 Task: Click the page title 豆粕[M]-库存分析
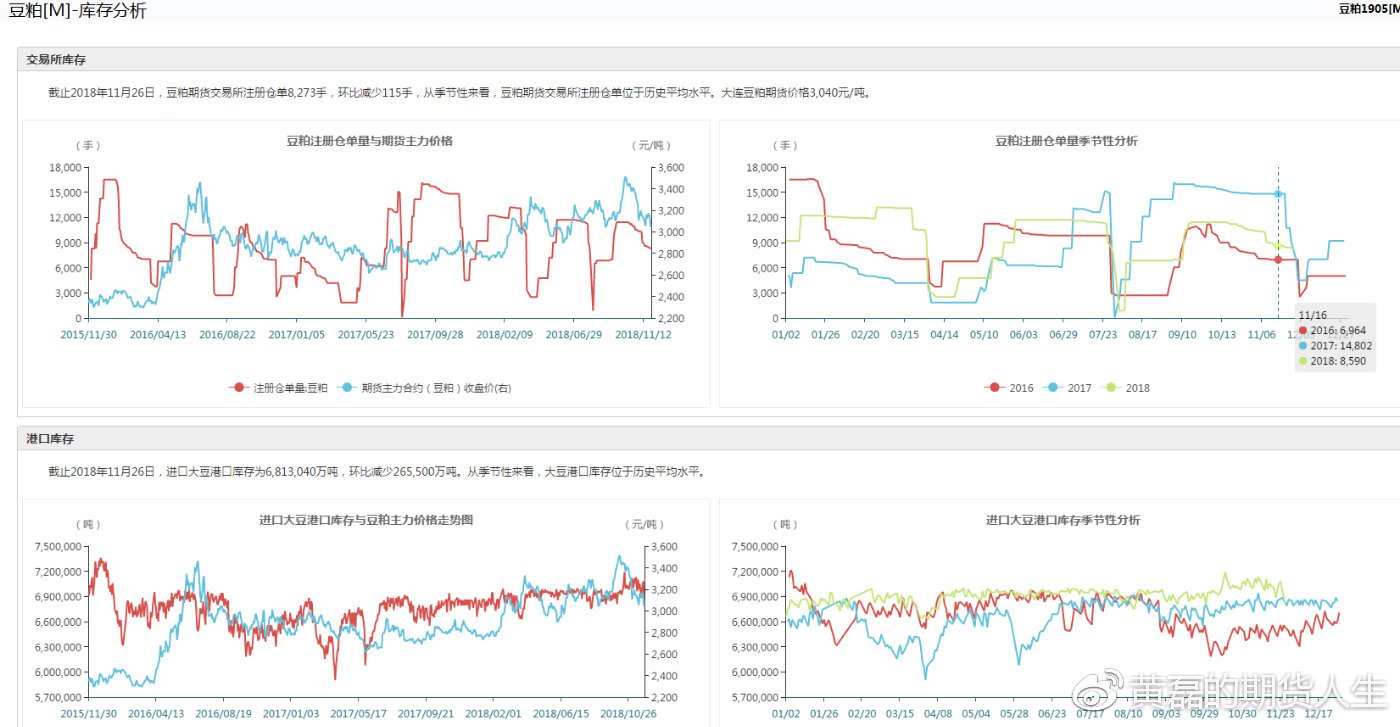click(x=77, y=11)
